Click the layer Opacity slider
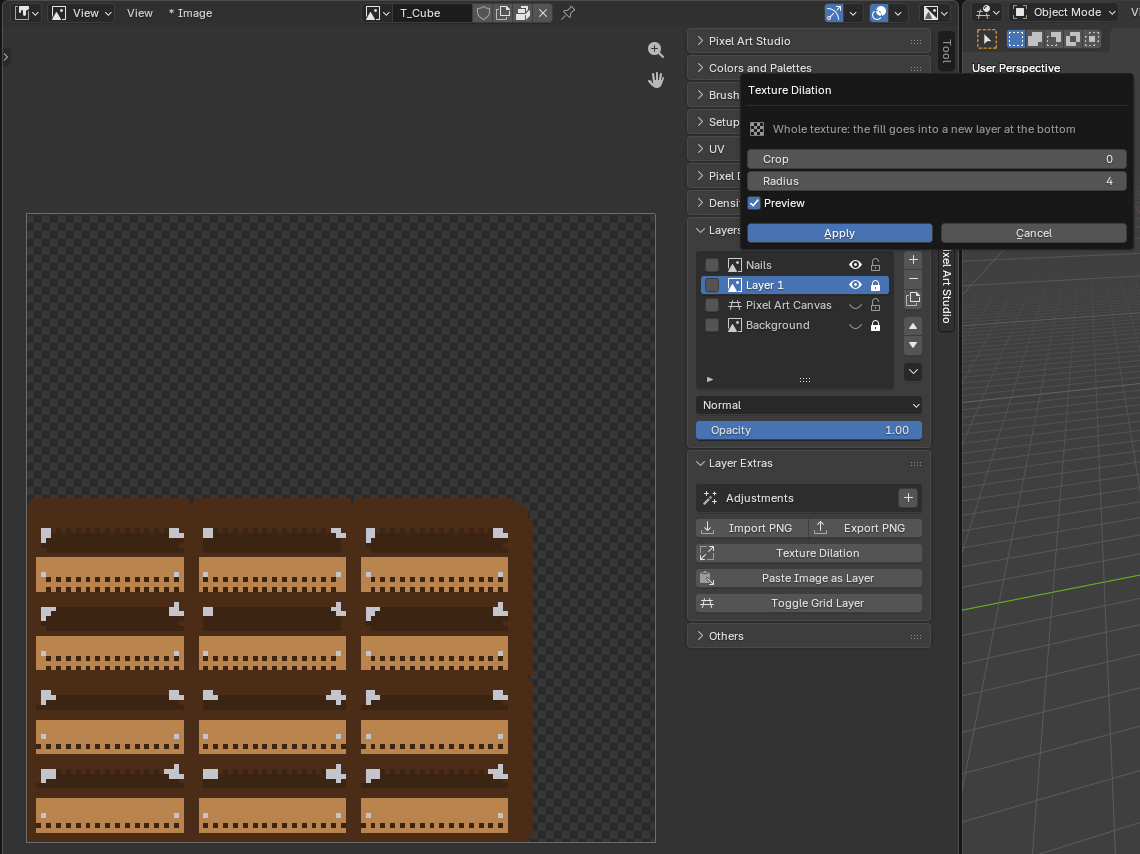The width and height of the screenshot is (1140, 854). [808, 430]
